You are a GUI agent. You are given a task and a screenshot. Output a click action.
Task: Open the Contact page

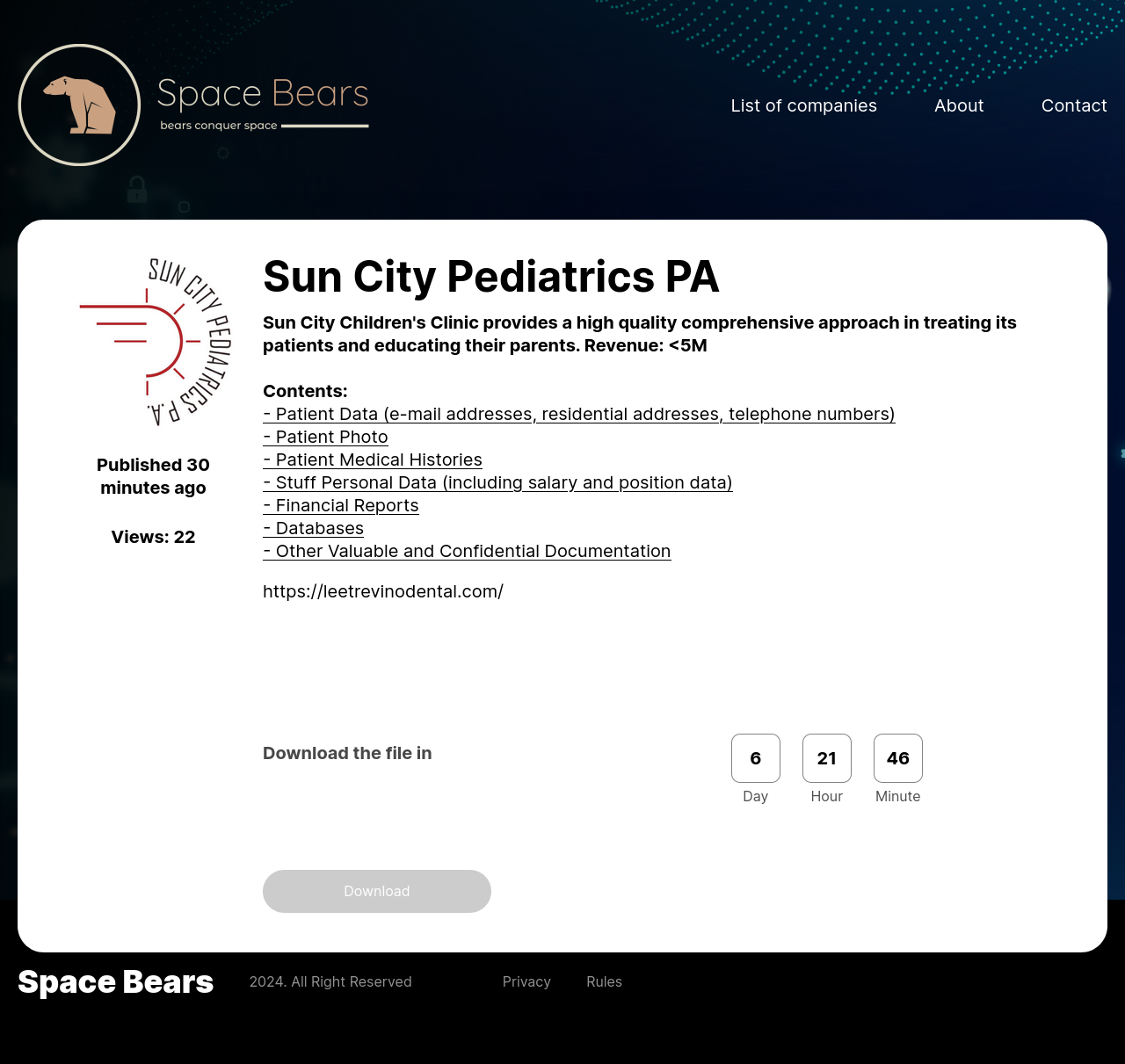tap(1074, 105)
